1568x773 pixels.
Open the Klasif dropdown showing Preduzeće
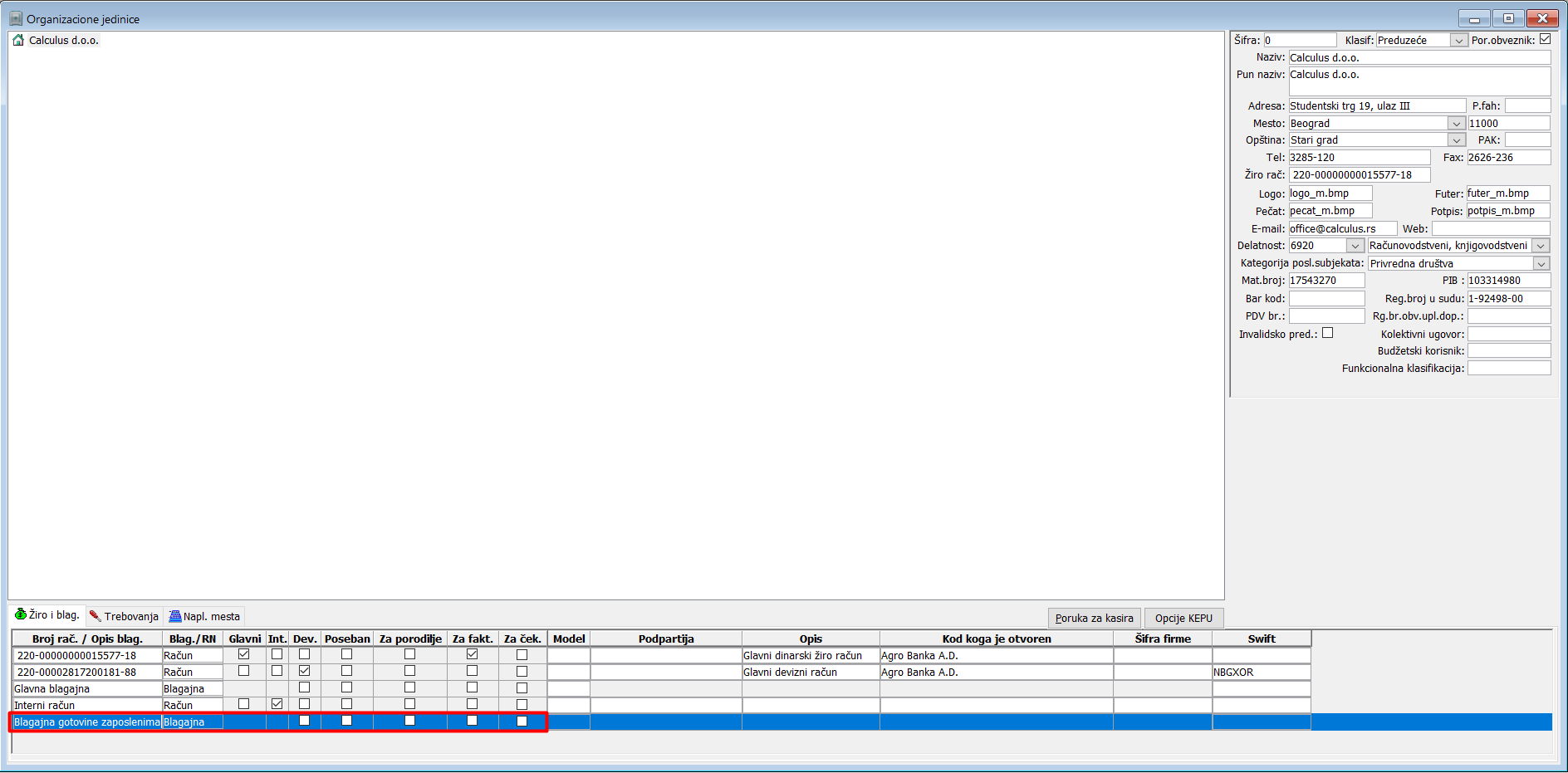click(x=1458, y=40)
